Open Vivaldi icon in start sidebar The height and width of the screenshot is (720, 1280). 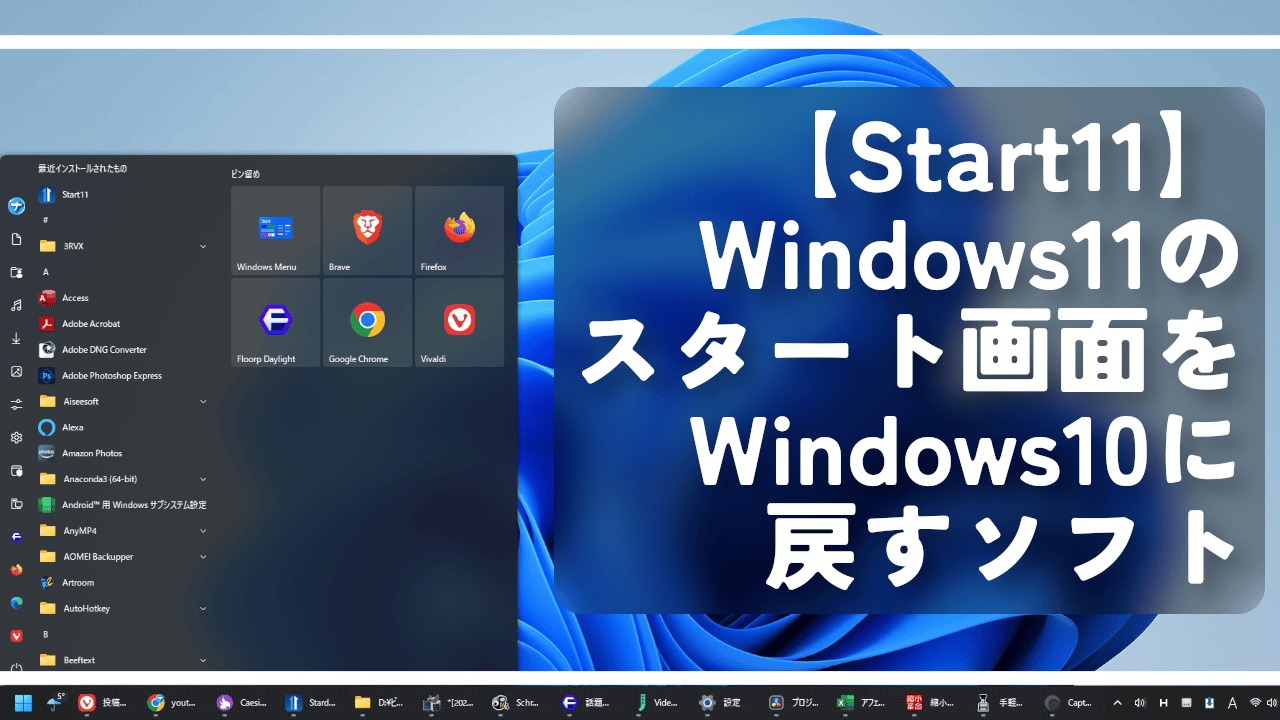click(x=16, y=635)
